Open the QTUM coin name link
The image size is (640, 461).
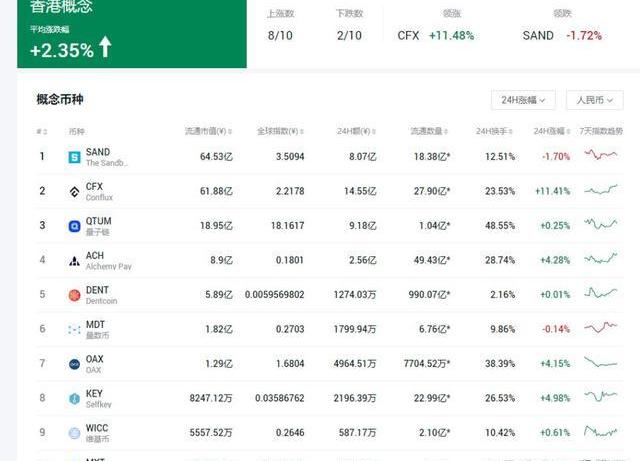click(98, 221)
